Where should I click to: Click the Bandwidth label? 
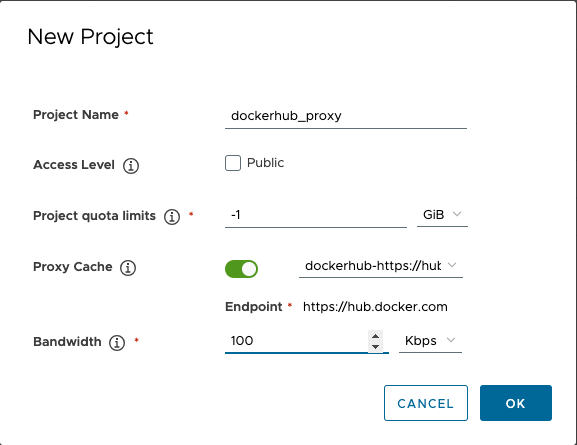[67, 342]
